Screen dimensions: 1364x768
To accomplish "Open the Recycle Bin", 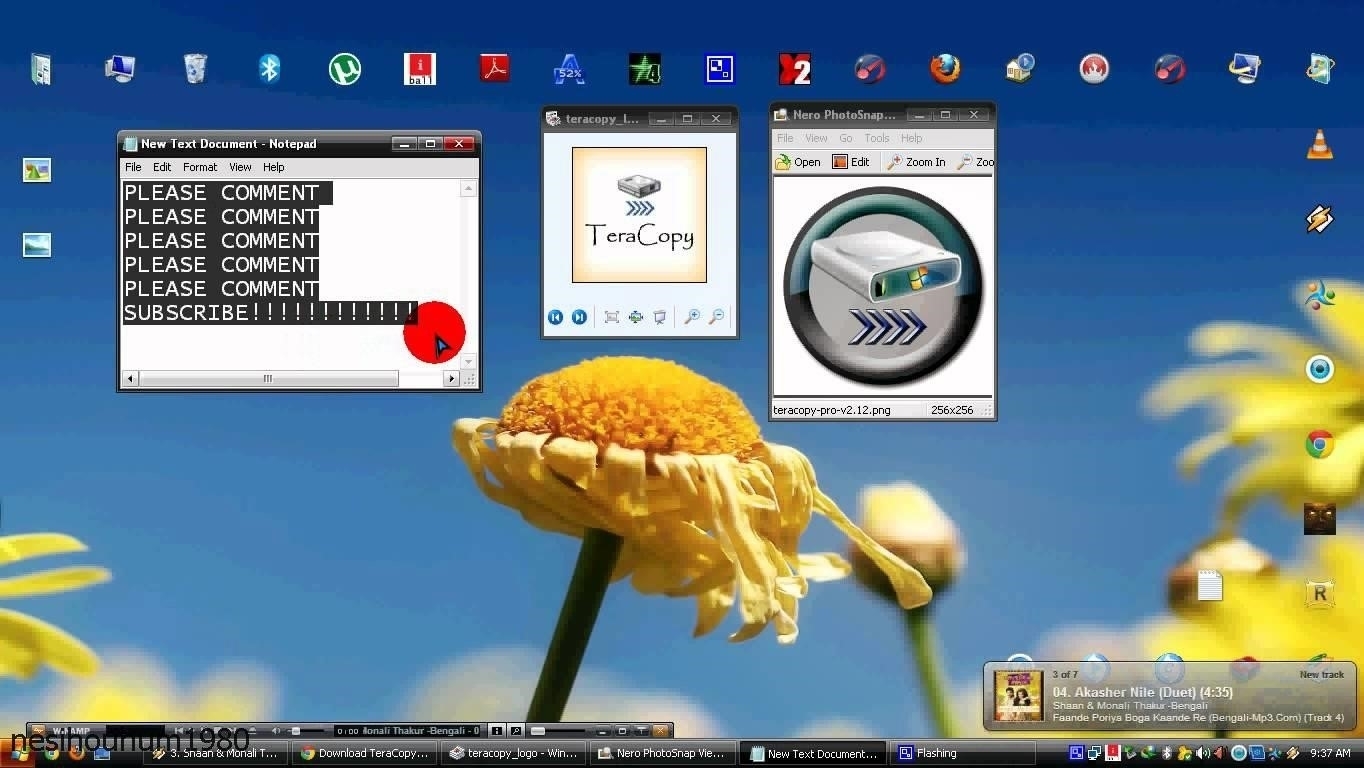I will [x=195, y=68].
